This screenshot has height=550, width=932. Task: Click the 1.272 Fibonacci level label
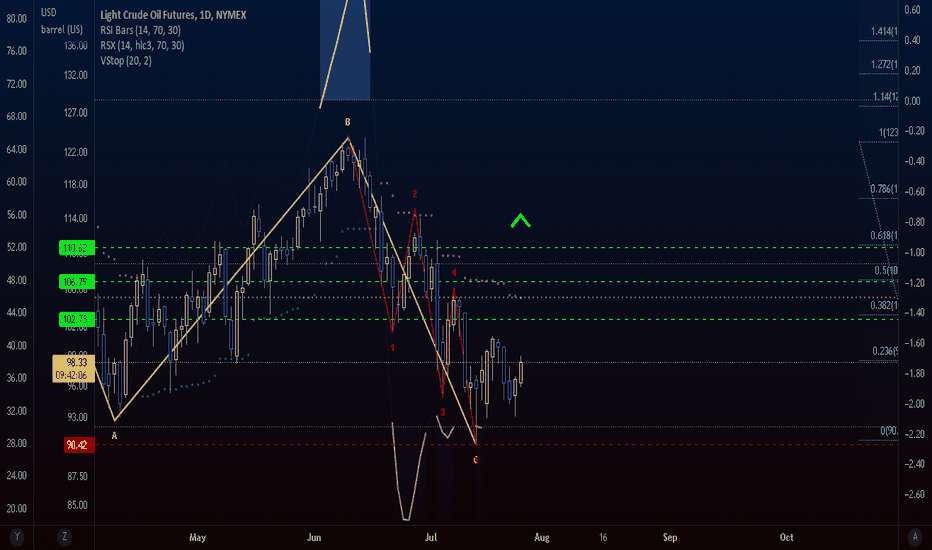point(884,64)
